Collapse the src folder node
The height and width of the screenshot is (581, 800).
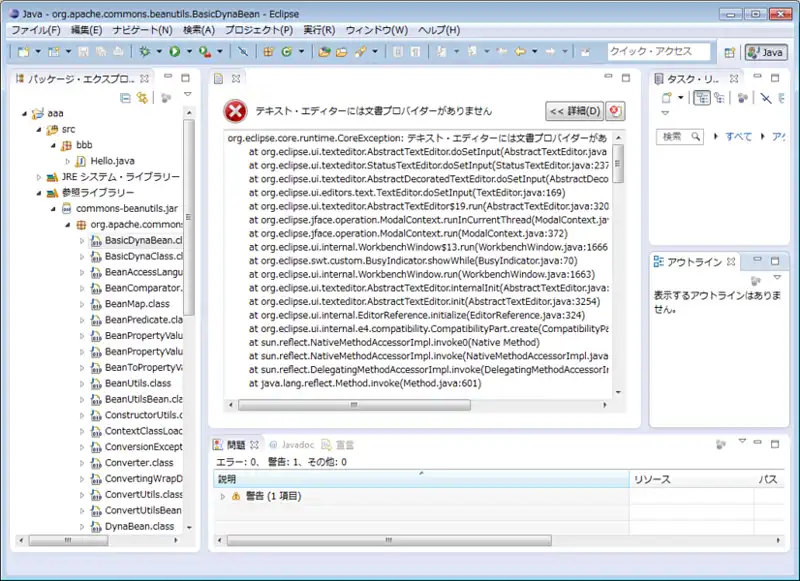[38, 129]
